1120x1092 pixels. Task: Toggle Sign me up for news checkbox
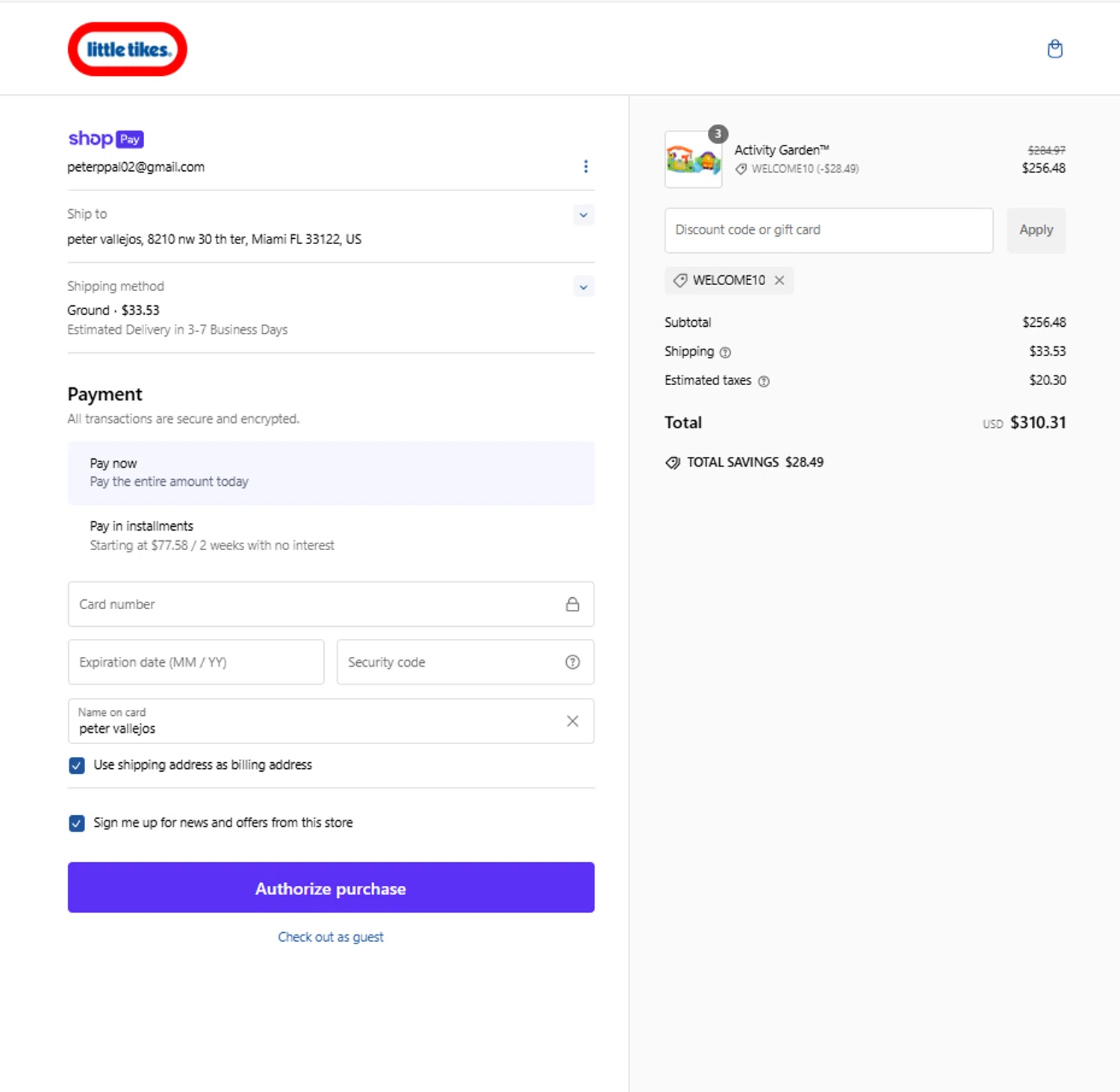(76, 823)
